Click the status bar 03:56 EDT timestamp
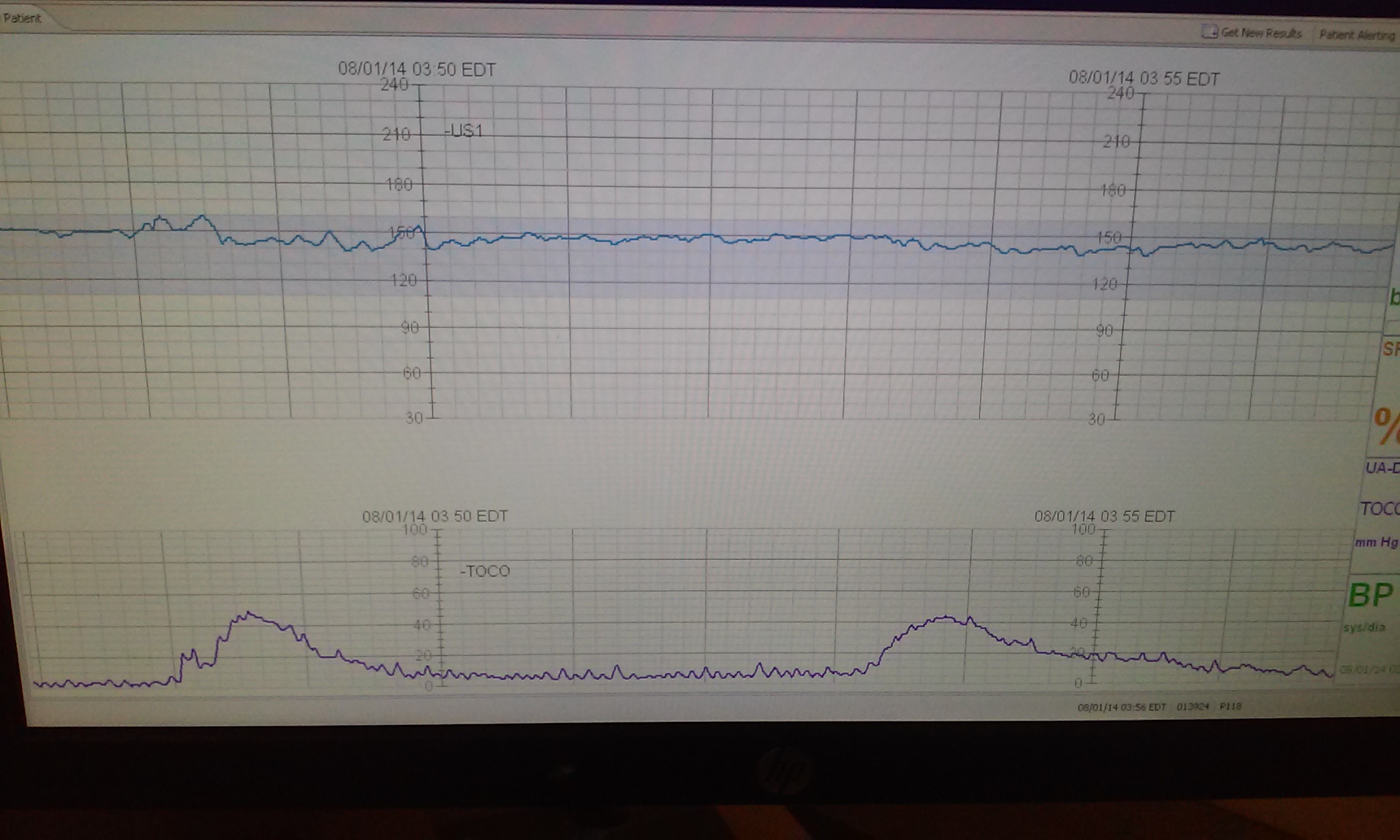1400x840 pixels. 1121,707
